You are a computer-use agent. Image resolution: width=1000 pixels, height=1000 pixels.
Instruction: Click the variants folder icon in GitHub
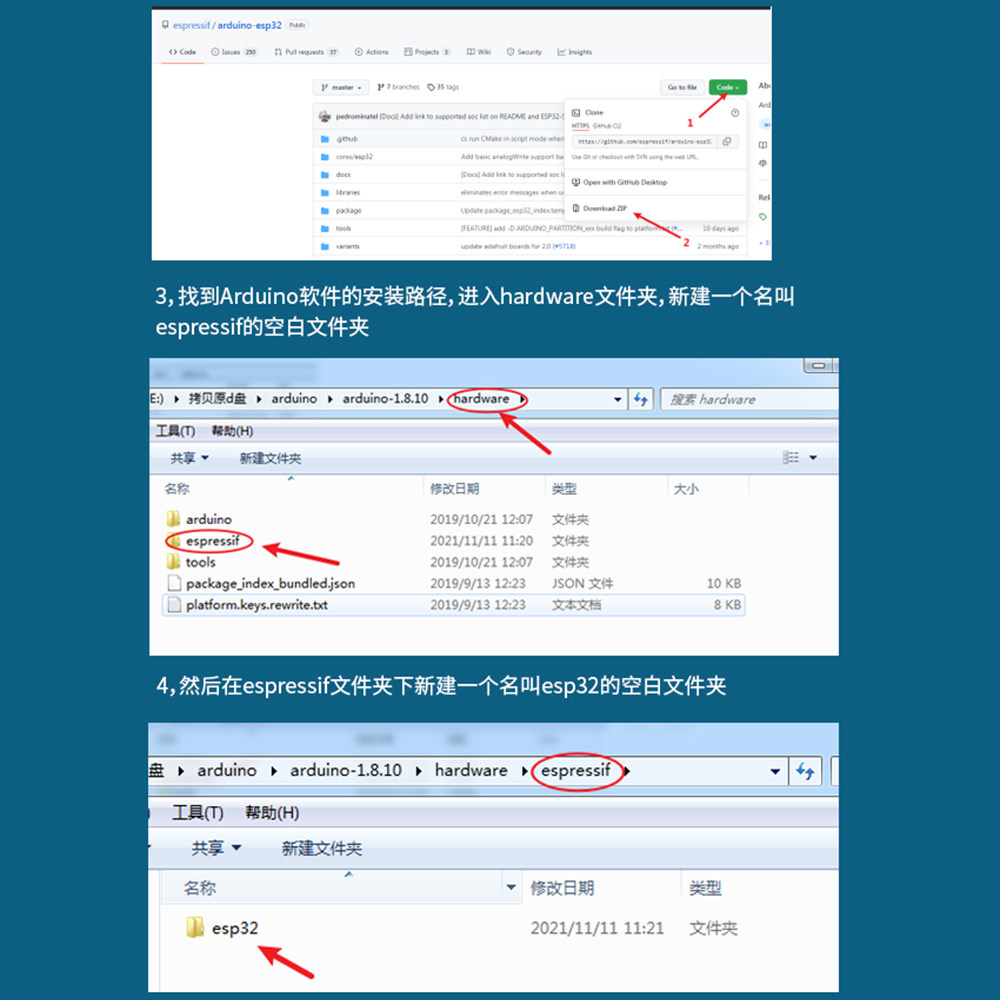pyautogui.click(x=325, y=246)
